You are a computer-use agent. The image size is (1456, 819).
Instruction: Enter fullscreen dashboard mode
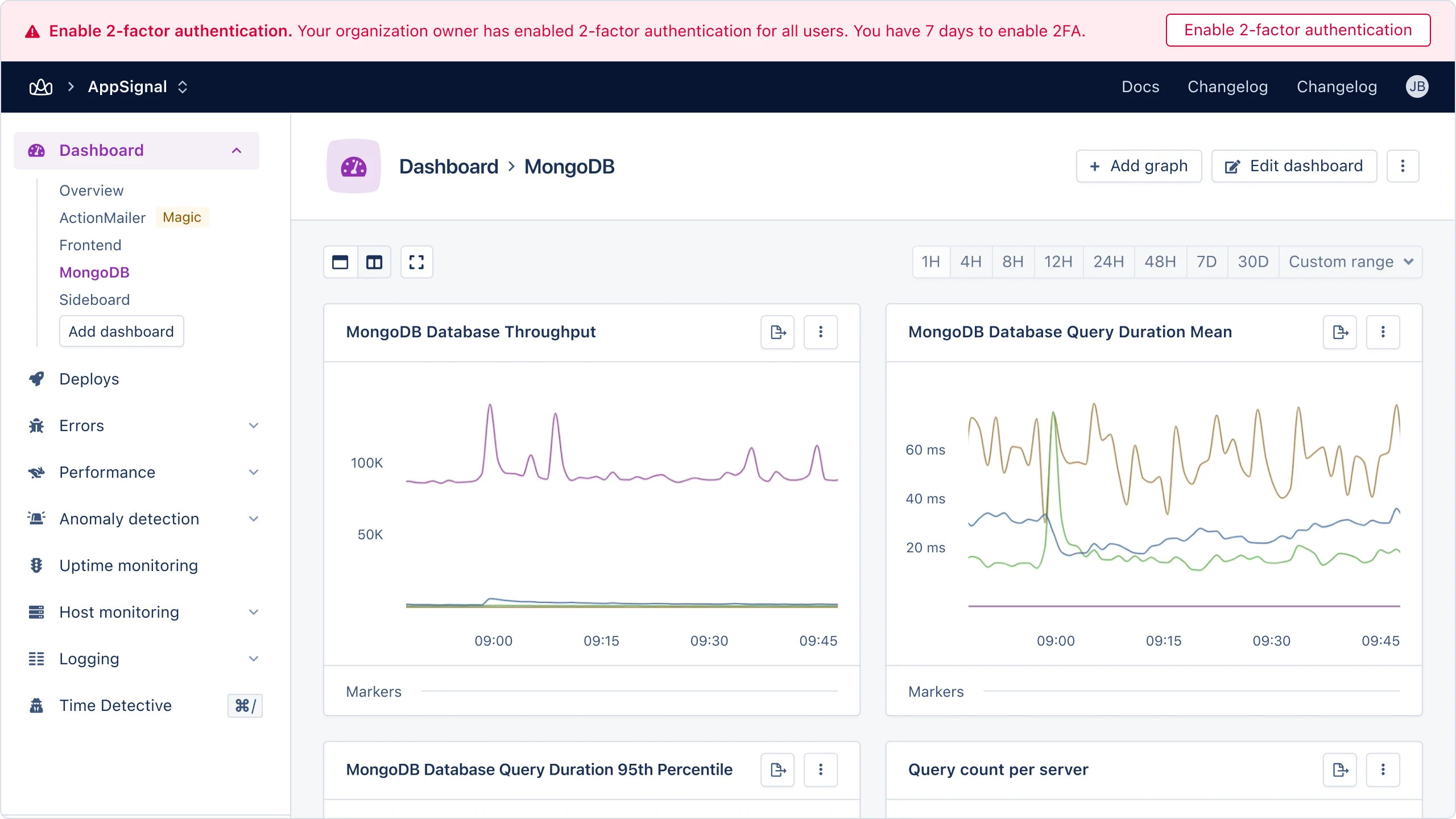[417, 262]
